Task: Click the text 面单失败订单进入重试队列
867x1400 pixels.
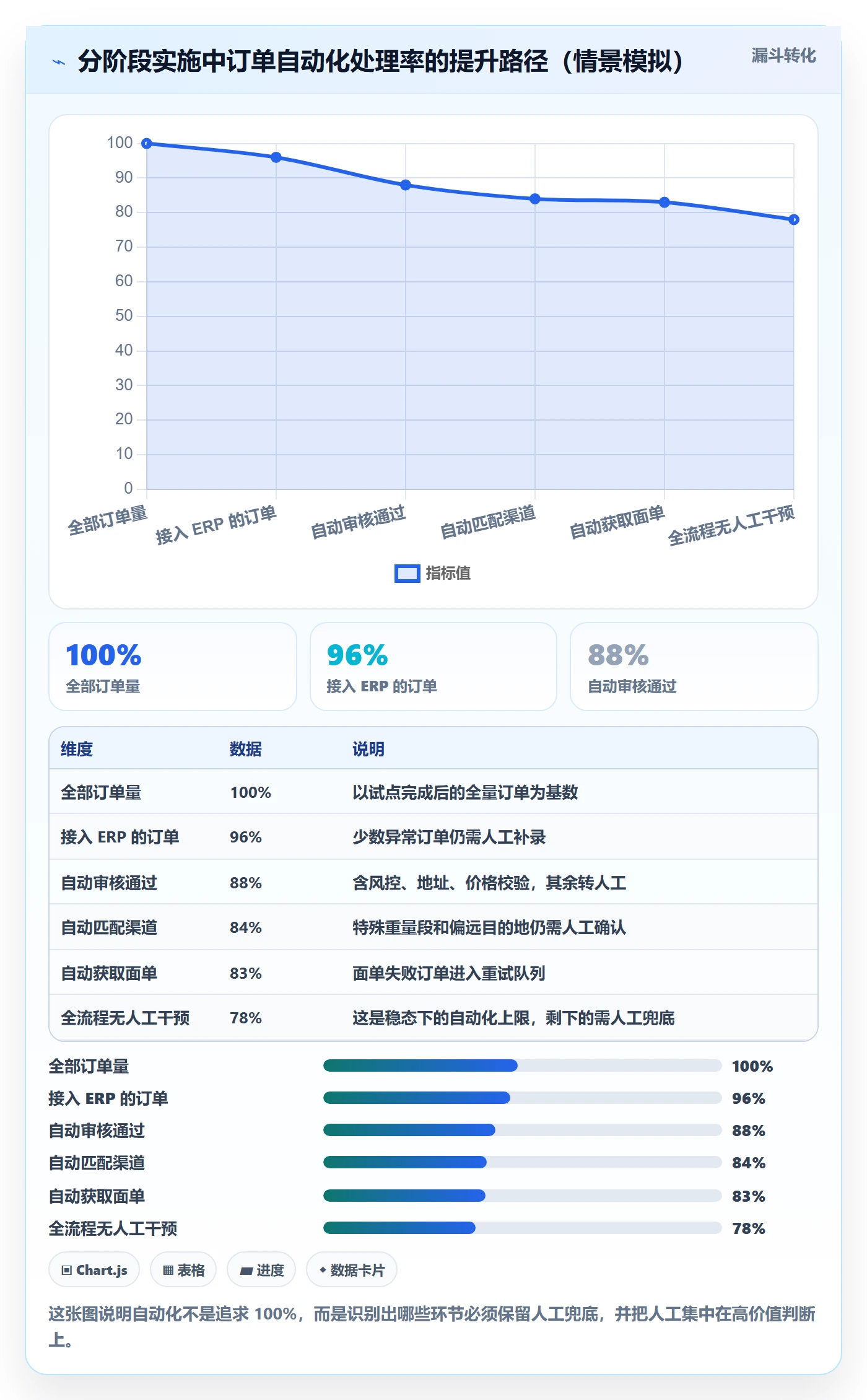Action: tap(449, 973)
